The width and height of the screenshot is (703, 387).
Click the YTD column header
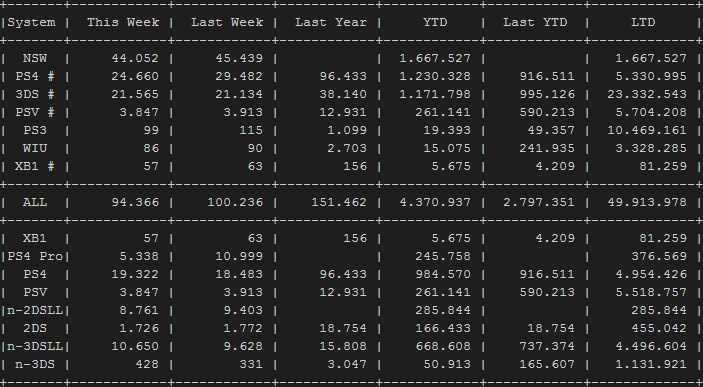click(x=435, y=22)
